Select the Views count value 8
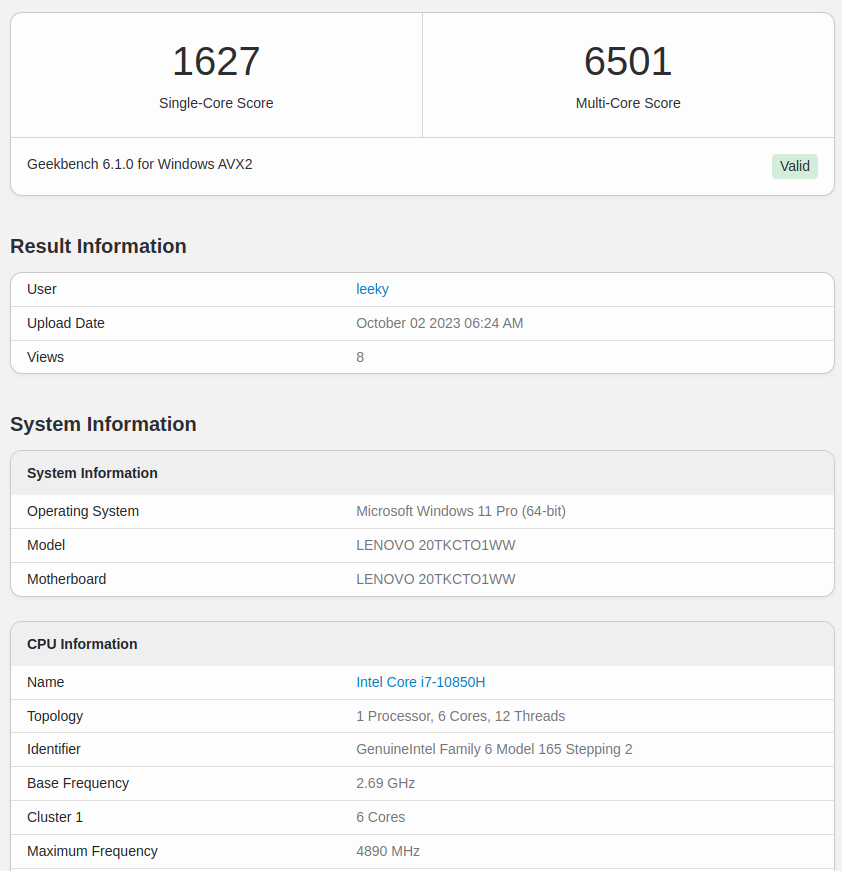Viewport: 842px width, 871px height. click(x=360, y=357)
